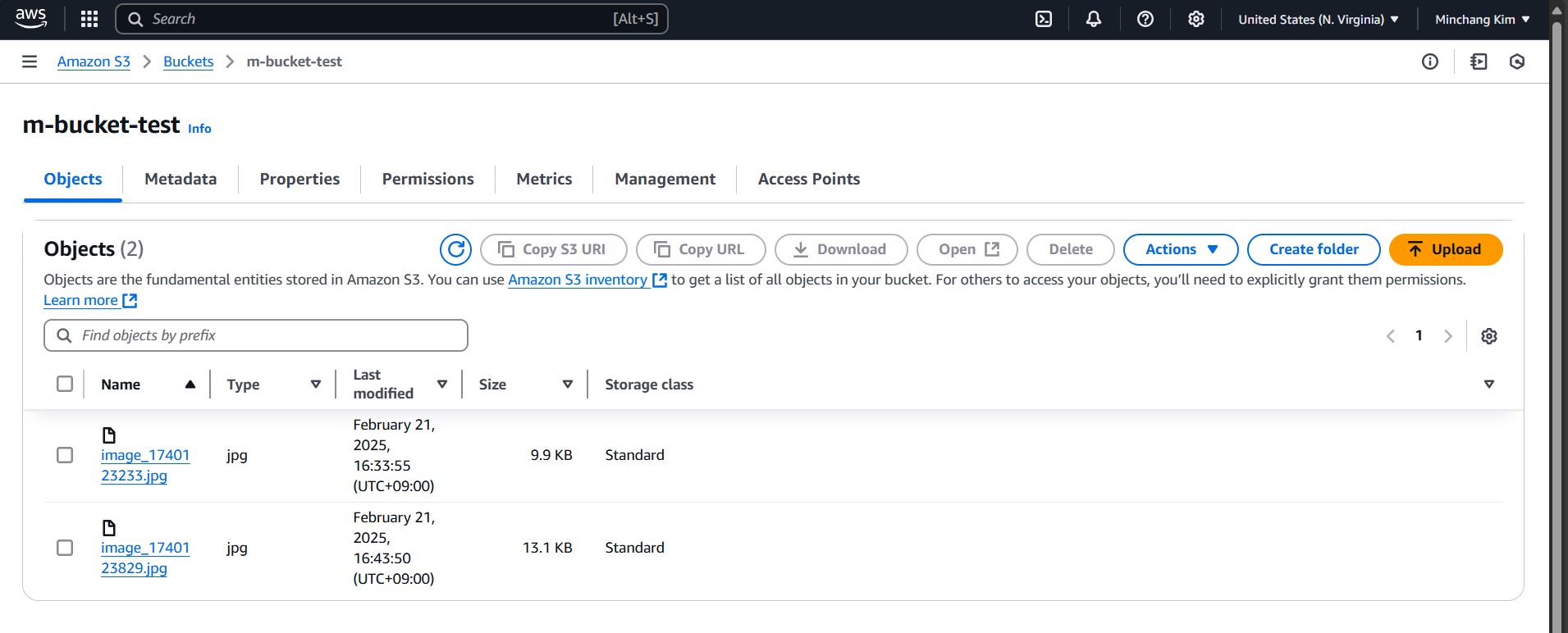Click page number 1 in pagination
Viewport: 1568px width, 633px height.
point(1419,335)
